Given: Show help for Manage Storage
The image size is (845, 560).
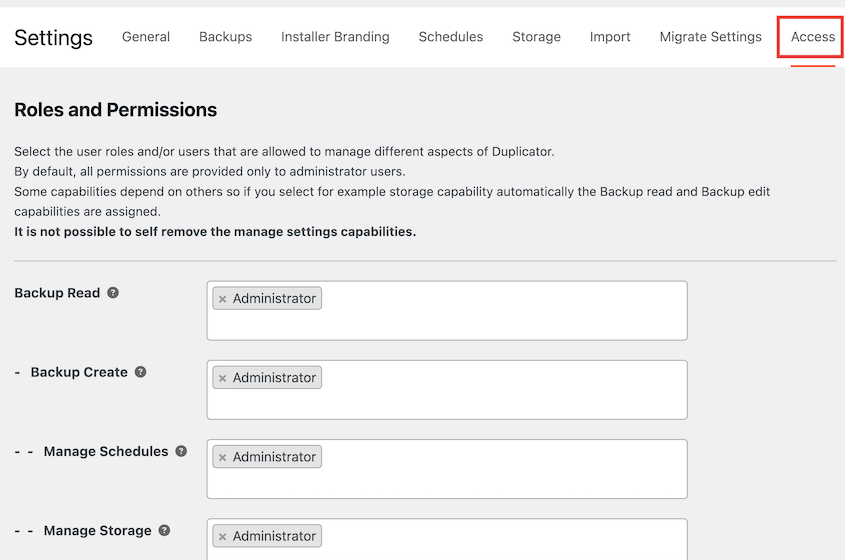Looking at the screenshot, I should 164,530.
